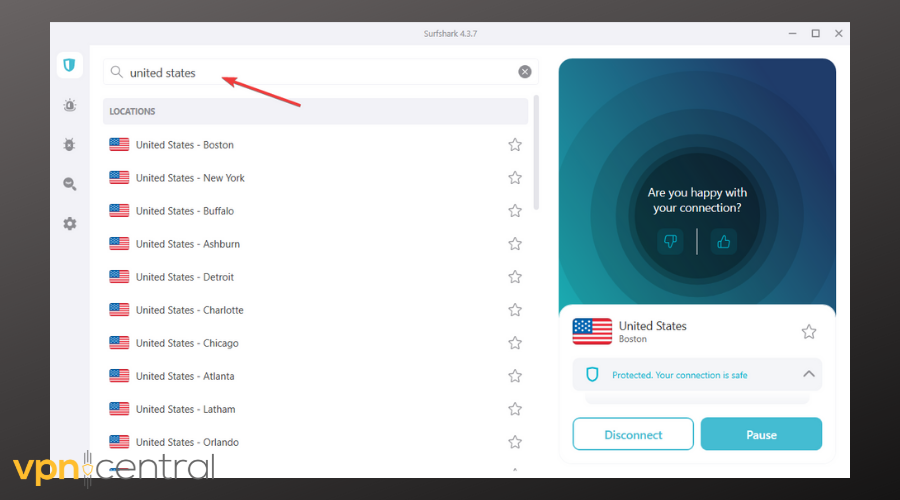The width and height of the screenshot is (900, 500).
Task: Favorite United States - Ashburn
Action: coord(515,244)
